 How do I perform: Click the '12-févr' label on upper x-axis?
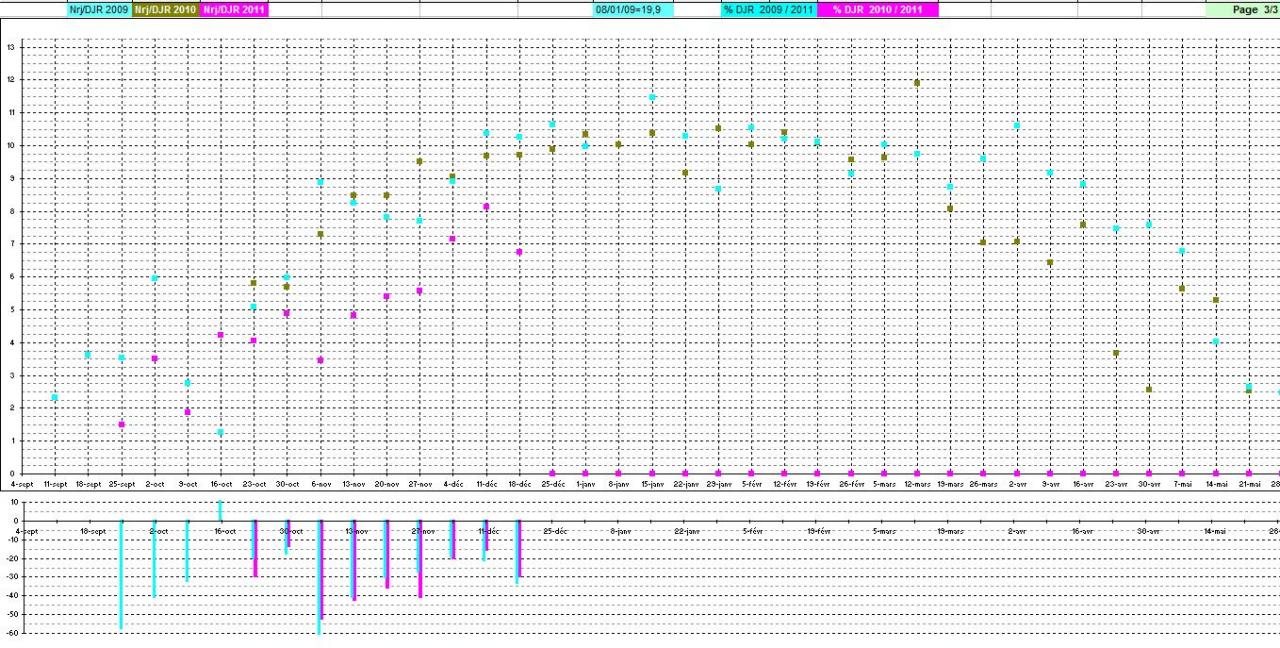pos(784,483)
